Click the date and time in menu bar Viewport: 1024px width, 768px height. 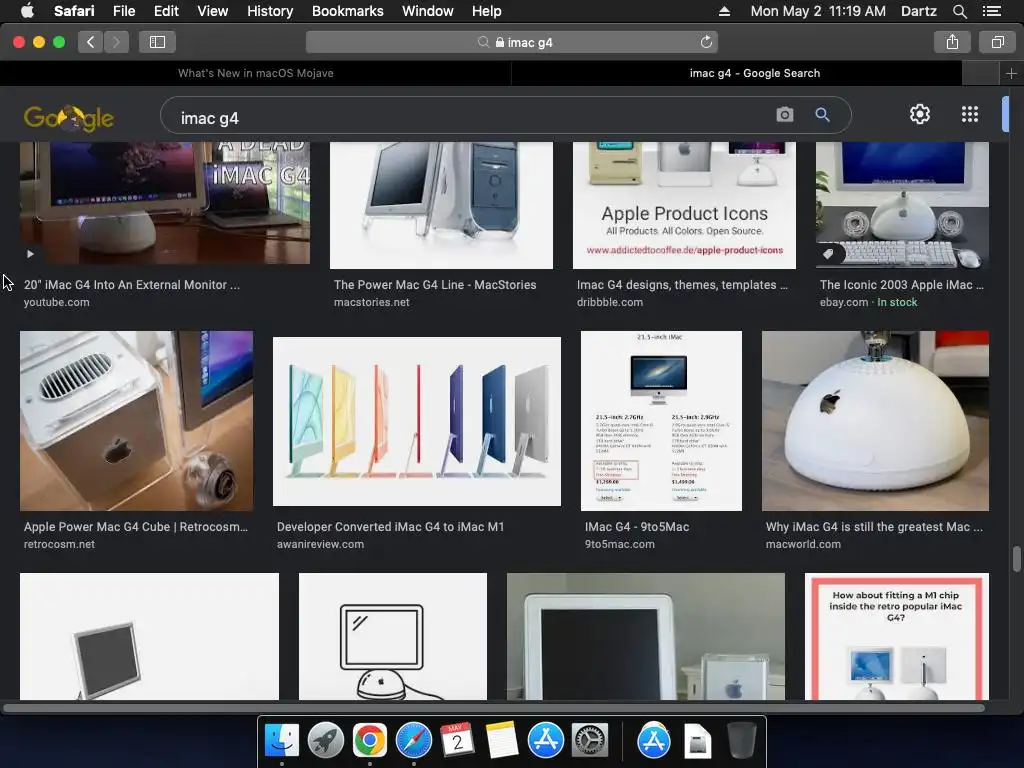818,11
